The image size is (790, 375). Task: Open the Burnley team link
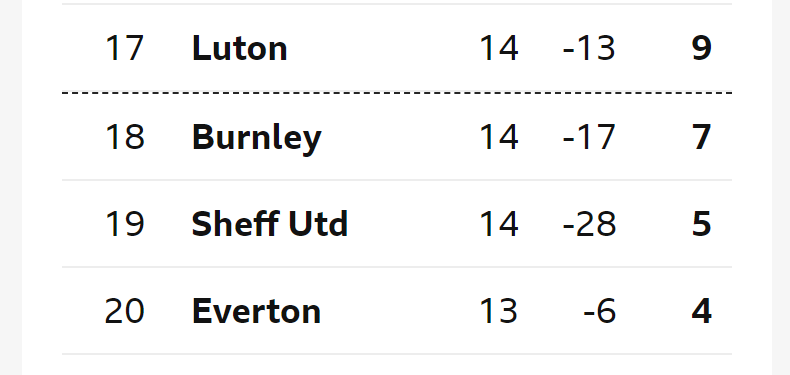(256, 138)
